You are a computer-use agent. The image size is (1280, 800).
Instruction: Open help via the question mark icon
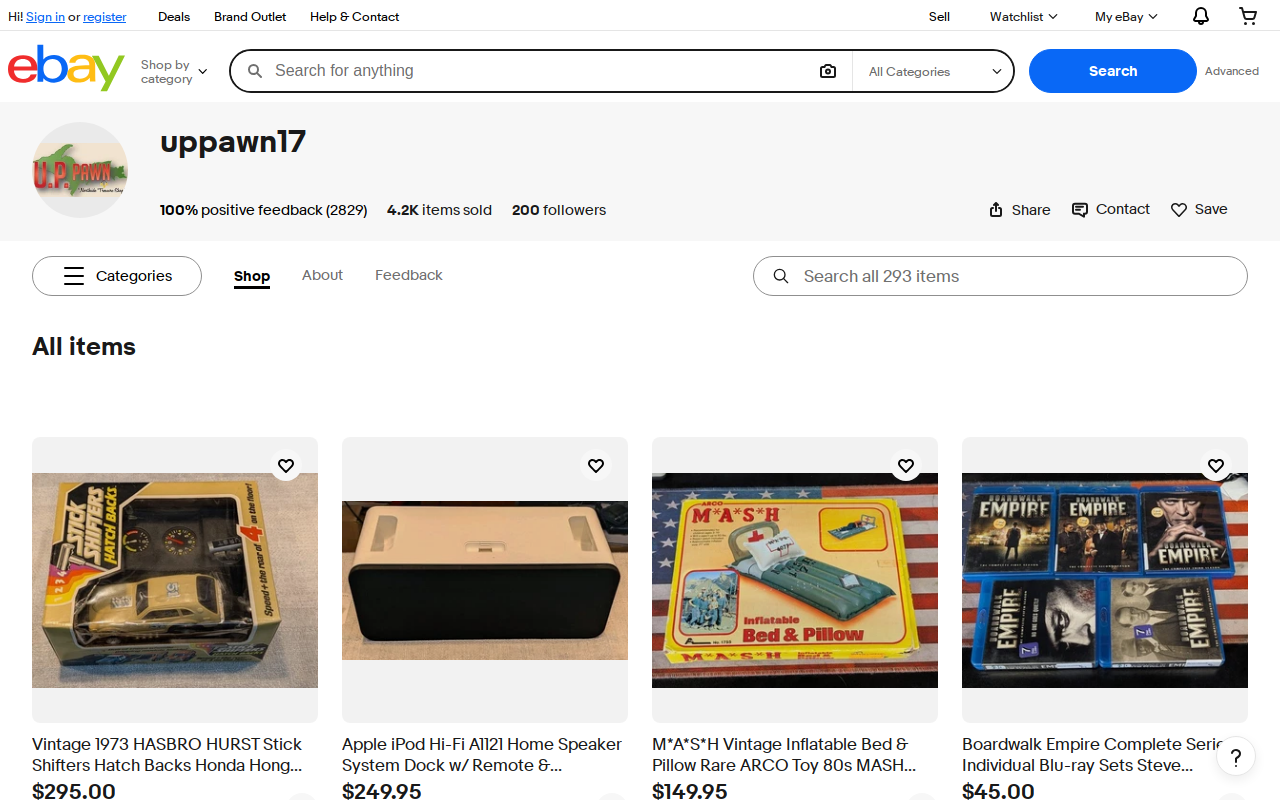click(1236, 757)
